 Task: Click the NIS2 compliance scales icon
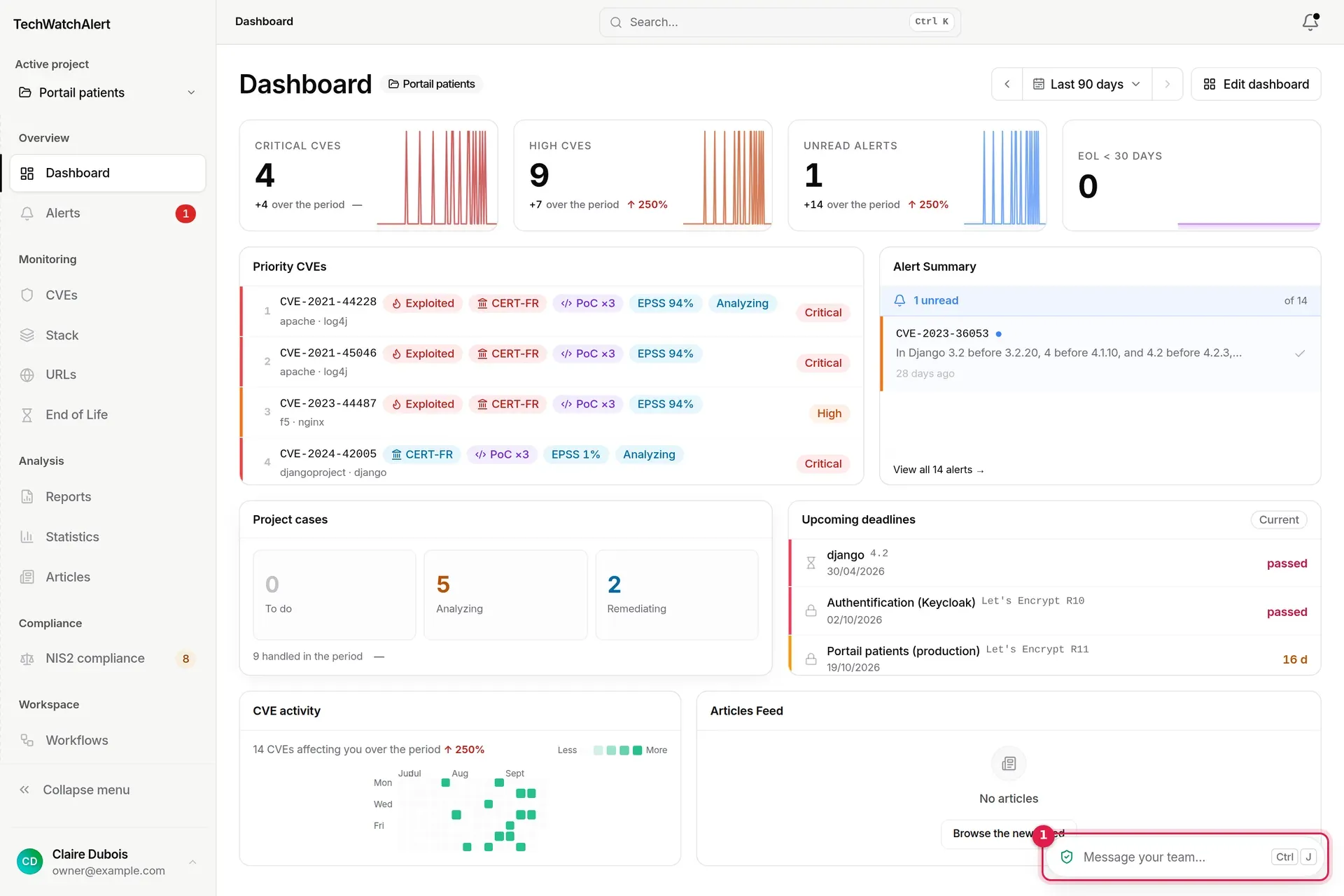point(27,659)
